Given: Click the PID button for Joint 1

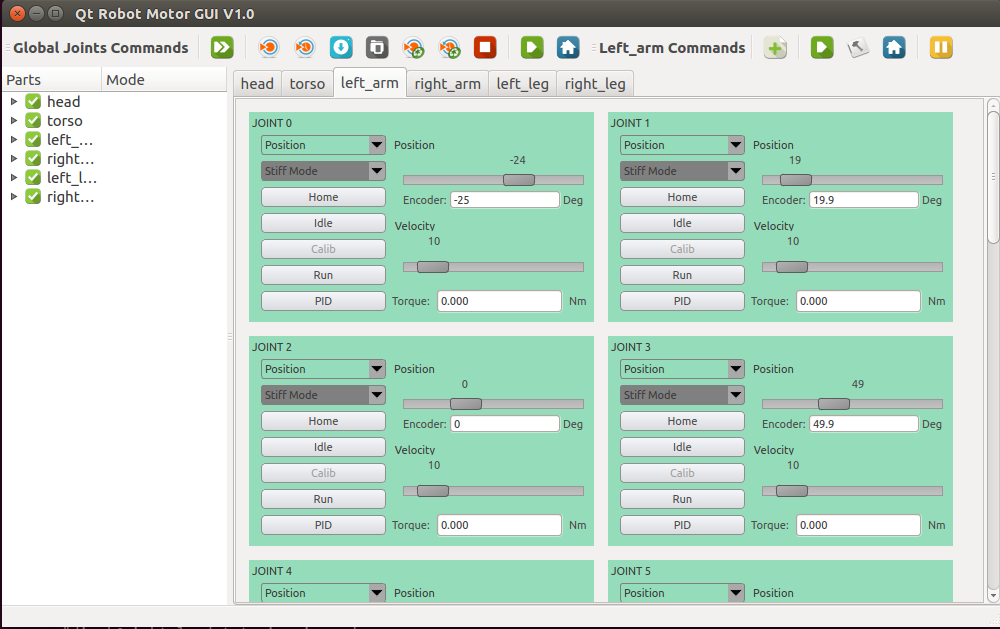Looking at the screenshot, I should [682, 301].
